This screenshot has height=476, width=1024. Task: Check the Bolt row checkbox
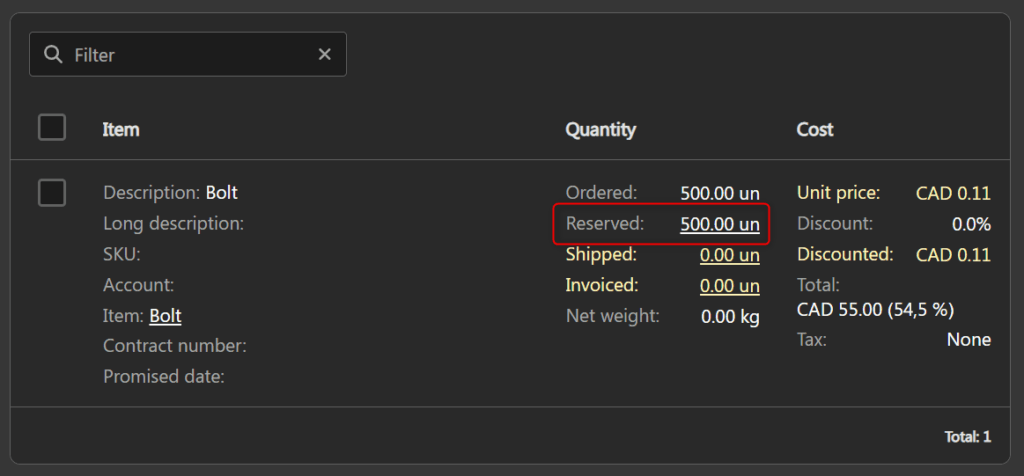point(52,192)
